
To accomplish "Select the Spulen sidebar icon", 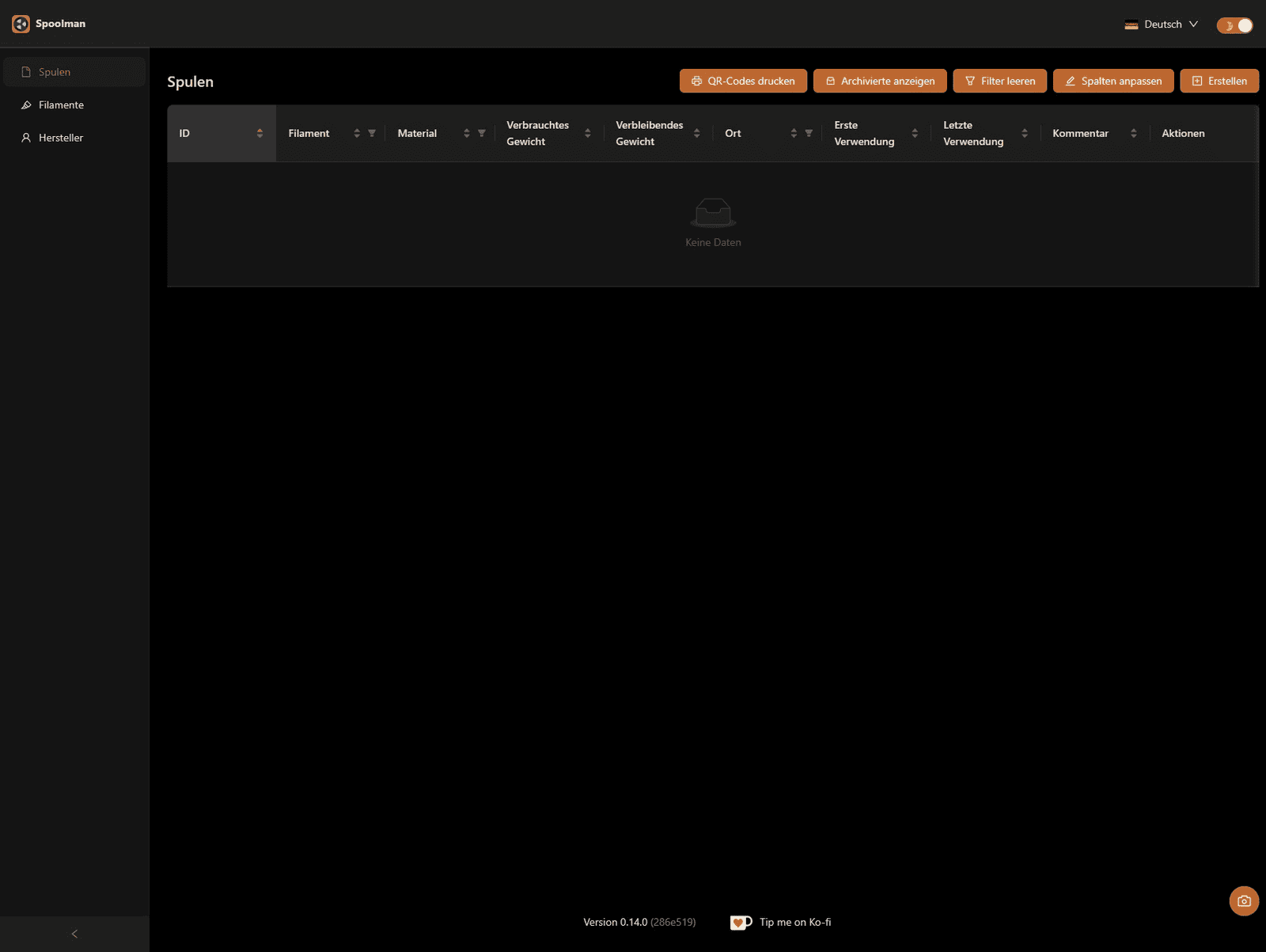I will 25,71.
